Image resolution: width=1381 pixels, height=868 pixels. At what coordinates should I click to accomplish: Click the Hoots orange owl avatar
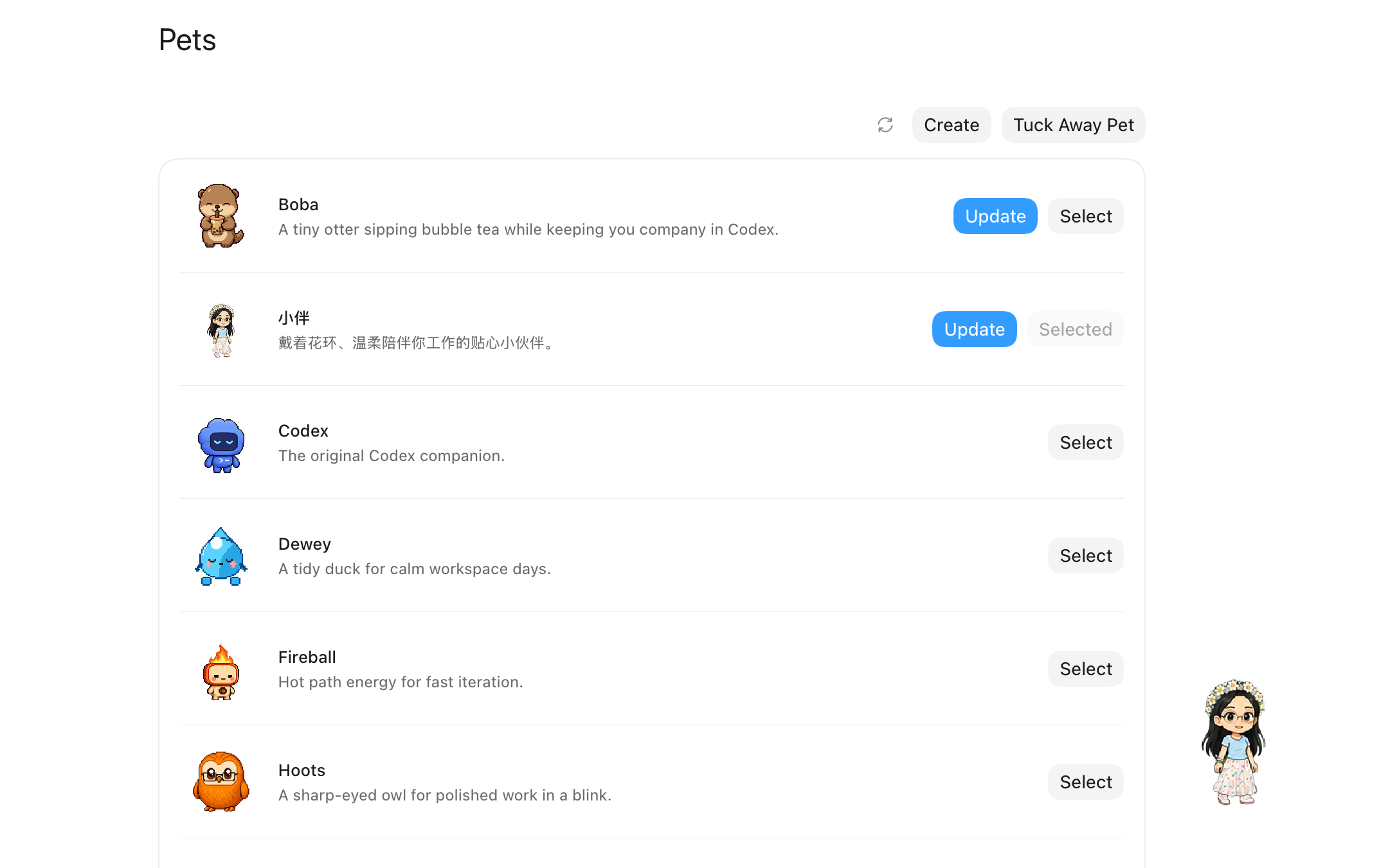tap(221, 782)
